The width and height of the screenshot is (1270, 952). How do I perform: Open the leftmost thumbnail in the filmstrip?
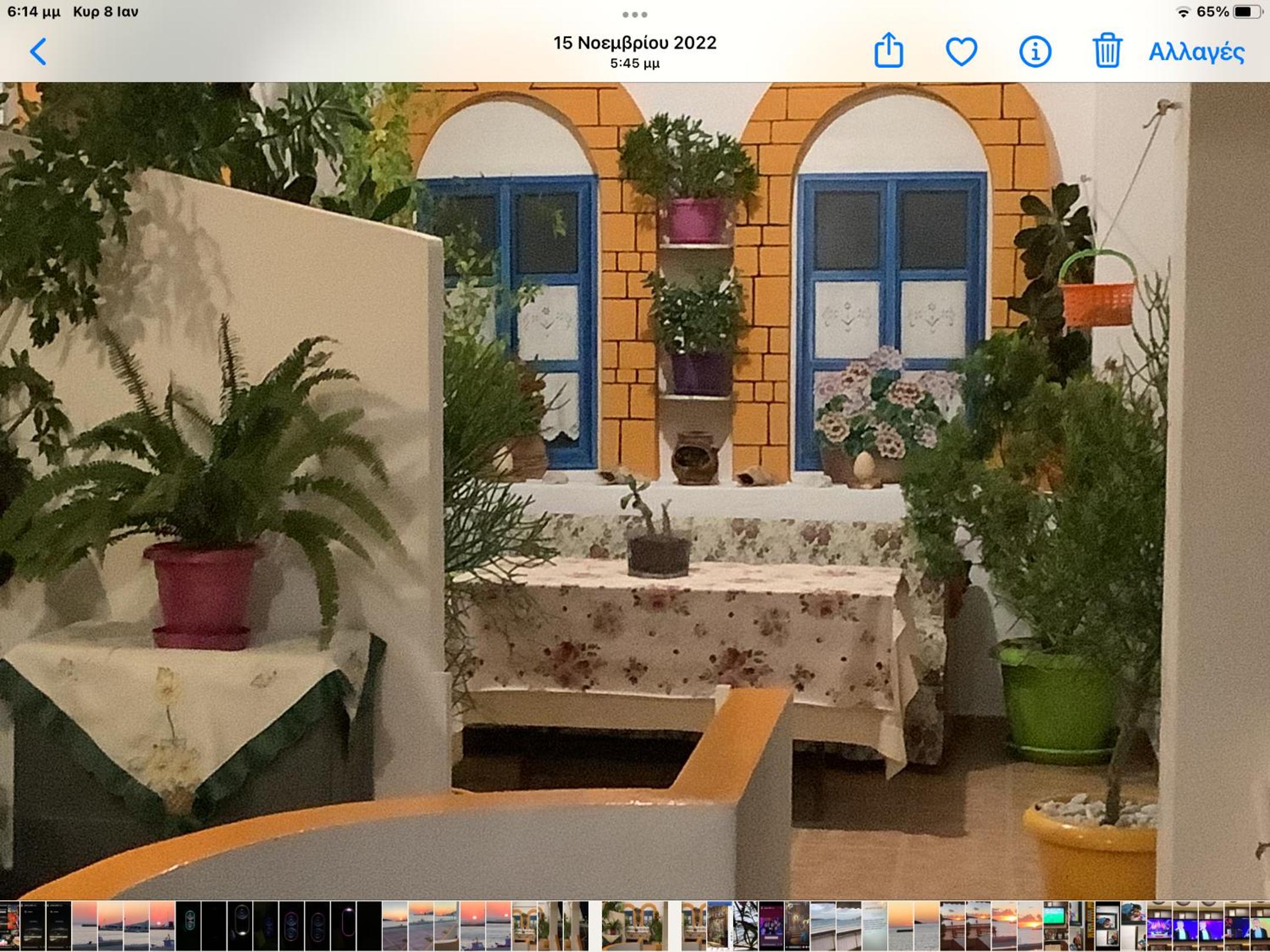9,927
